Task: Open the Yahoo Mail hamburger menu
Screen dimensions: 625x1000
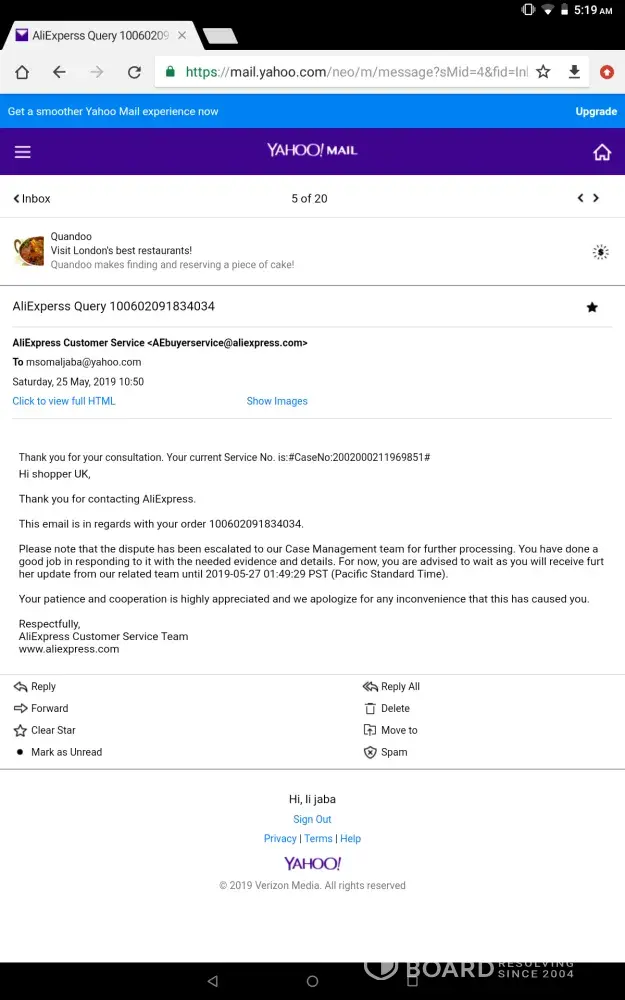Action: [x=23, y=152]
